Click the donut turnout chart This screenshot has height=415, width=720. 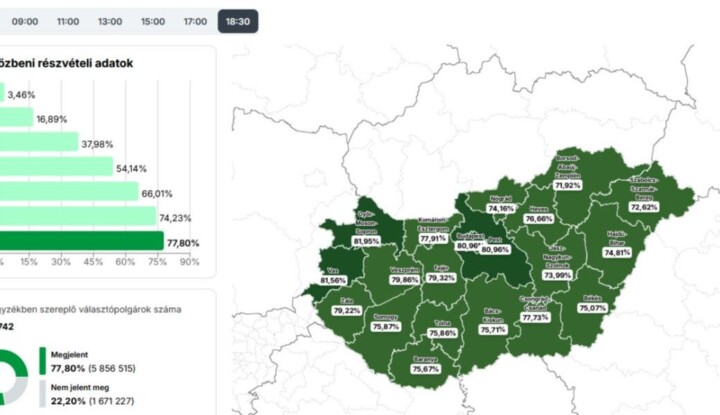(12, 375)
